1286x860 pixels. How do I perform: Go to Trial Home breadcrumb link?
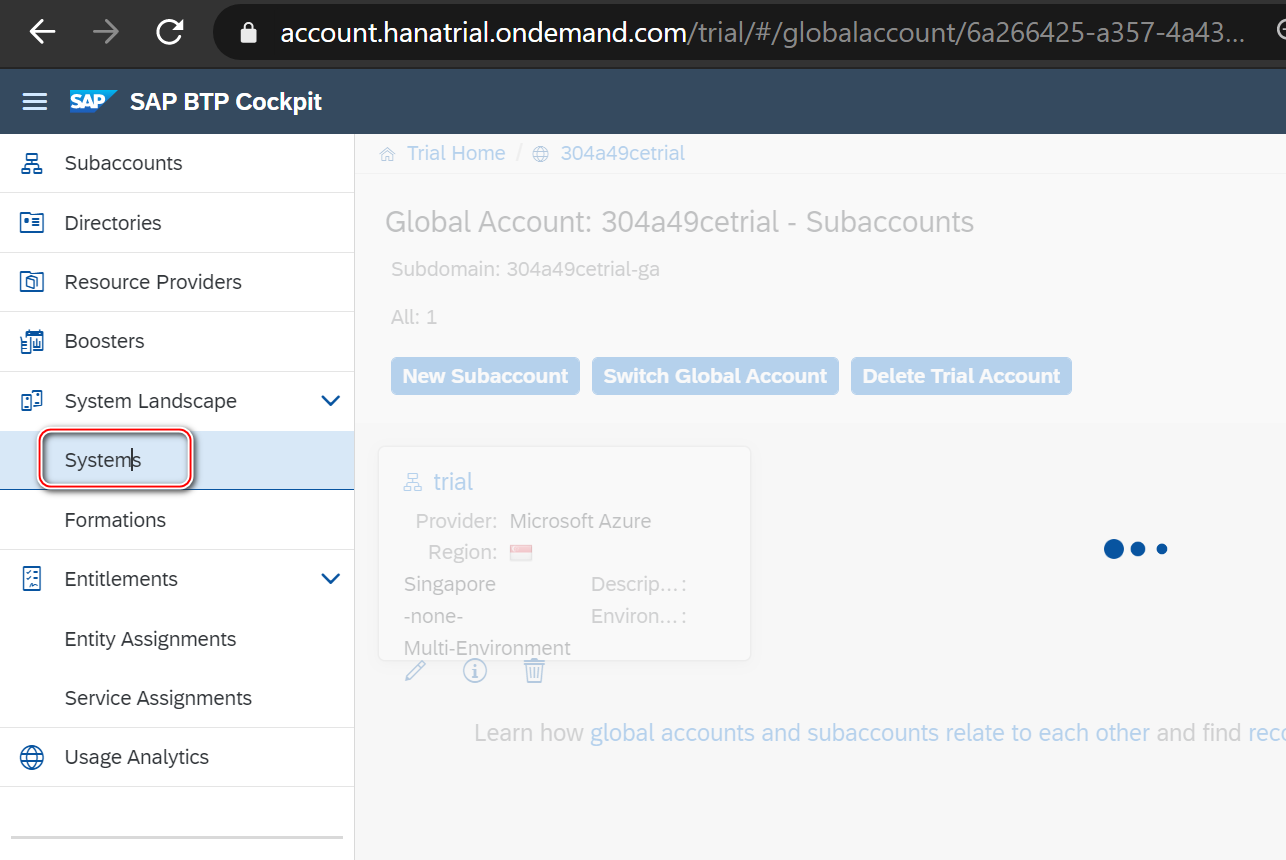point(456,153)
